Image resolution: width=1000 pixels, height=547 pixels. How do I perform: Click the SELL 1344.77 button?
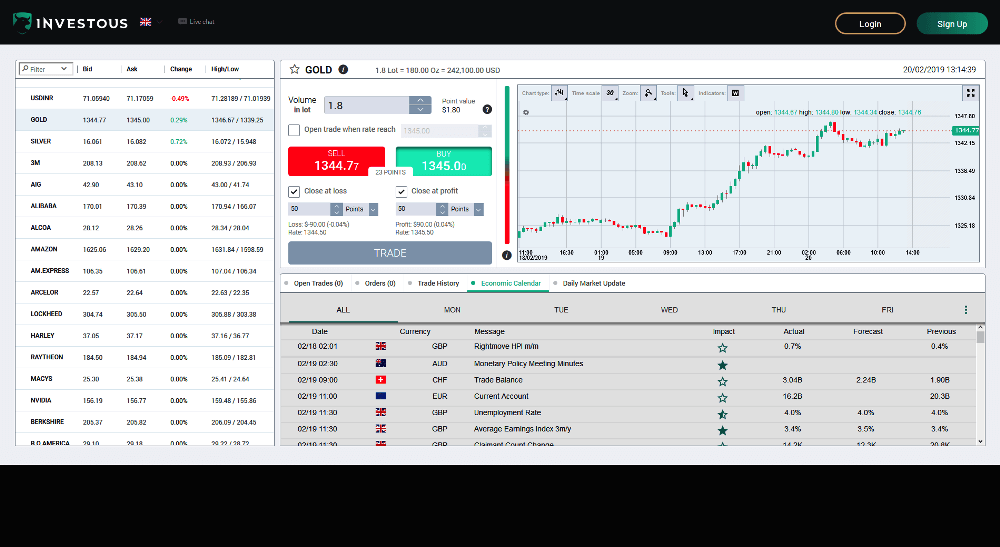[x=336, y=161]
